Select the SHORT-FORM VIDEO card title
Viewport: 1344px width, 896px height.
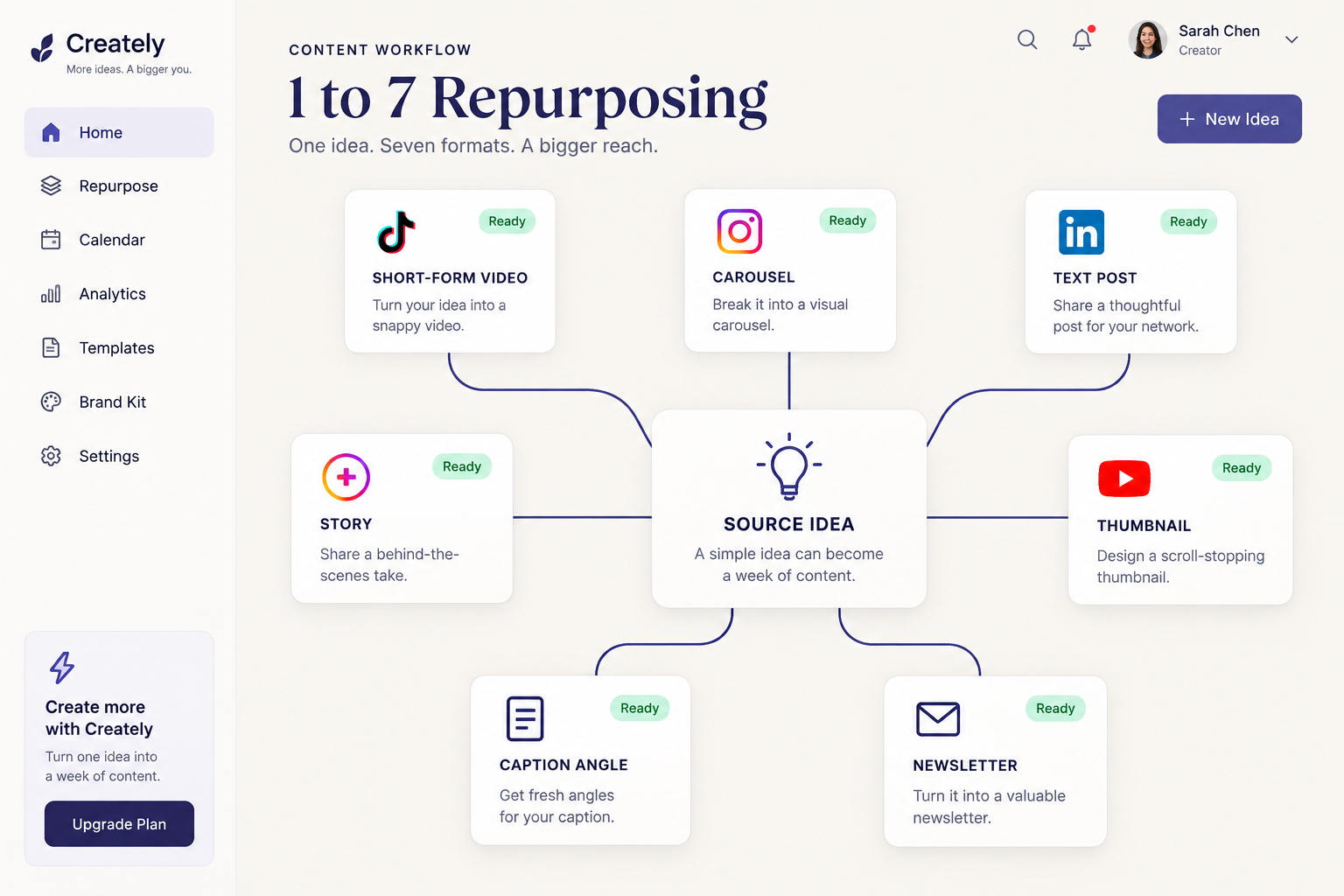tap(450, 278)
